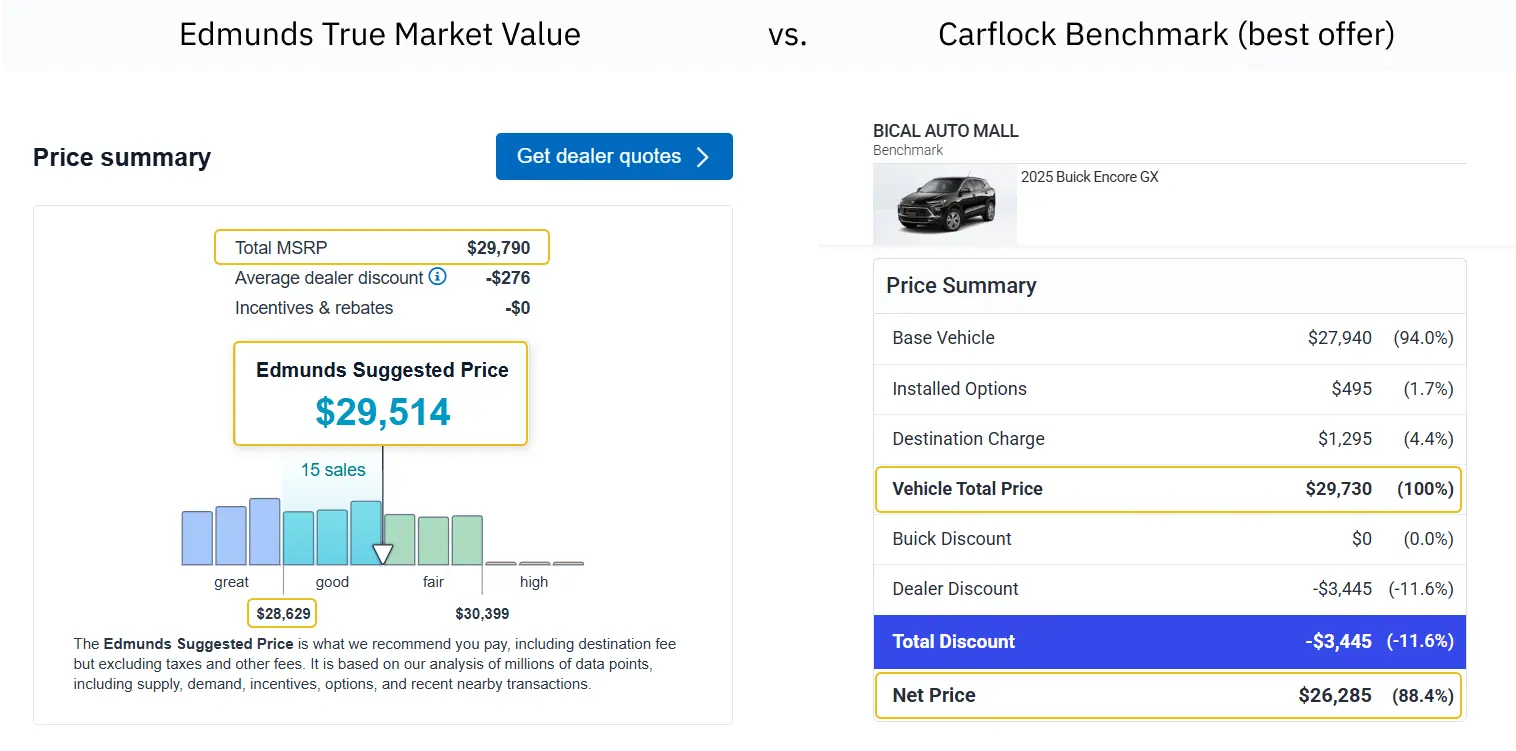This screenshot has width=1516, height=751.
Task: Click the 2025 Buick Encore GX title
Action: click(x=1089, y=177)
